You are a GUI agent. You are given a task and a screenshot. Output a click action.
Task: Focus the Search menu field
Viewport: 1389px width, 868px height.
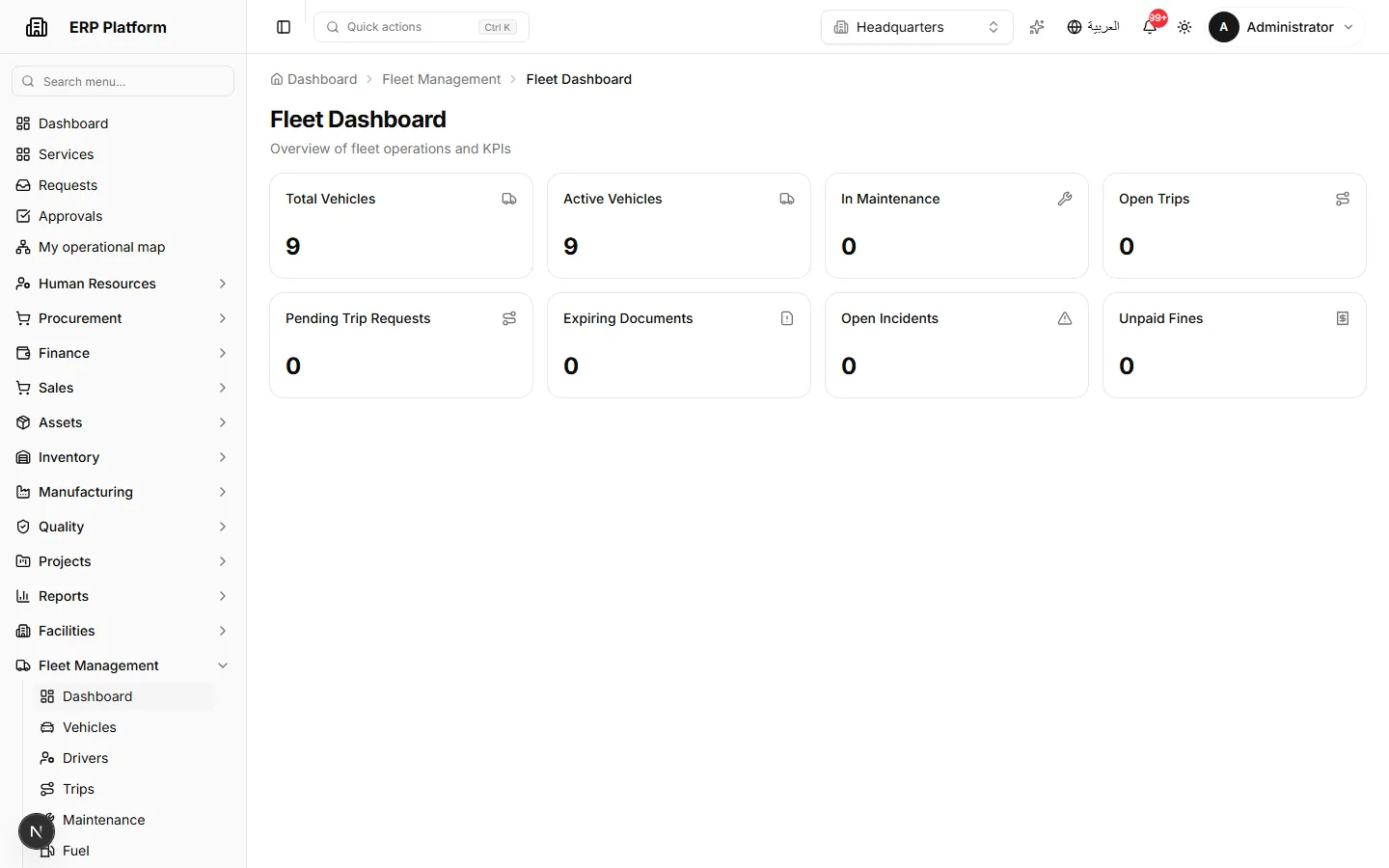click(x=123, y=81)
